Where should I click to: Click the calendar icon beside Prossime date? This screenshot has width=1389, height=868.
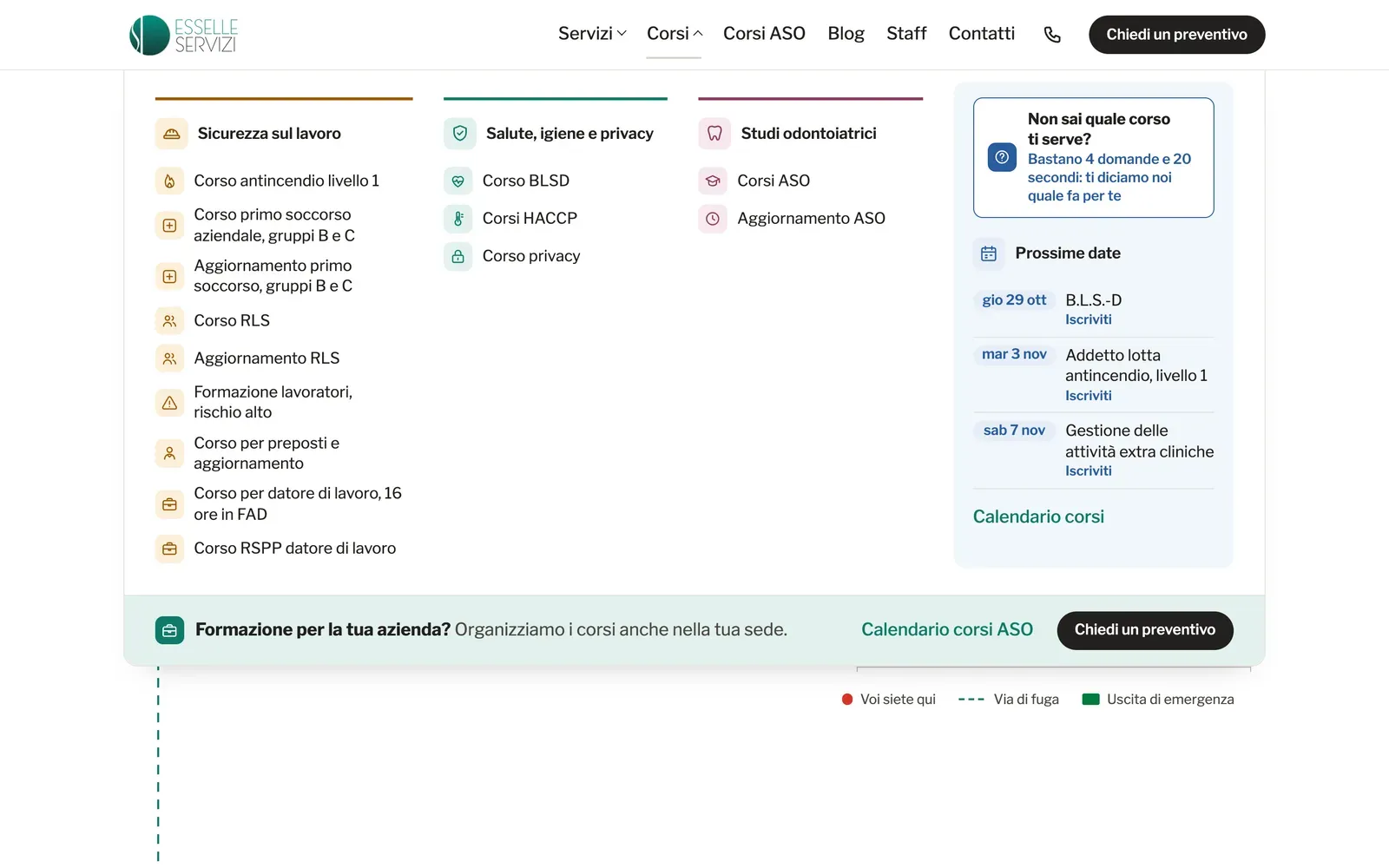(989, 253)
